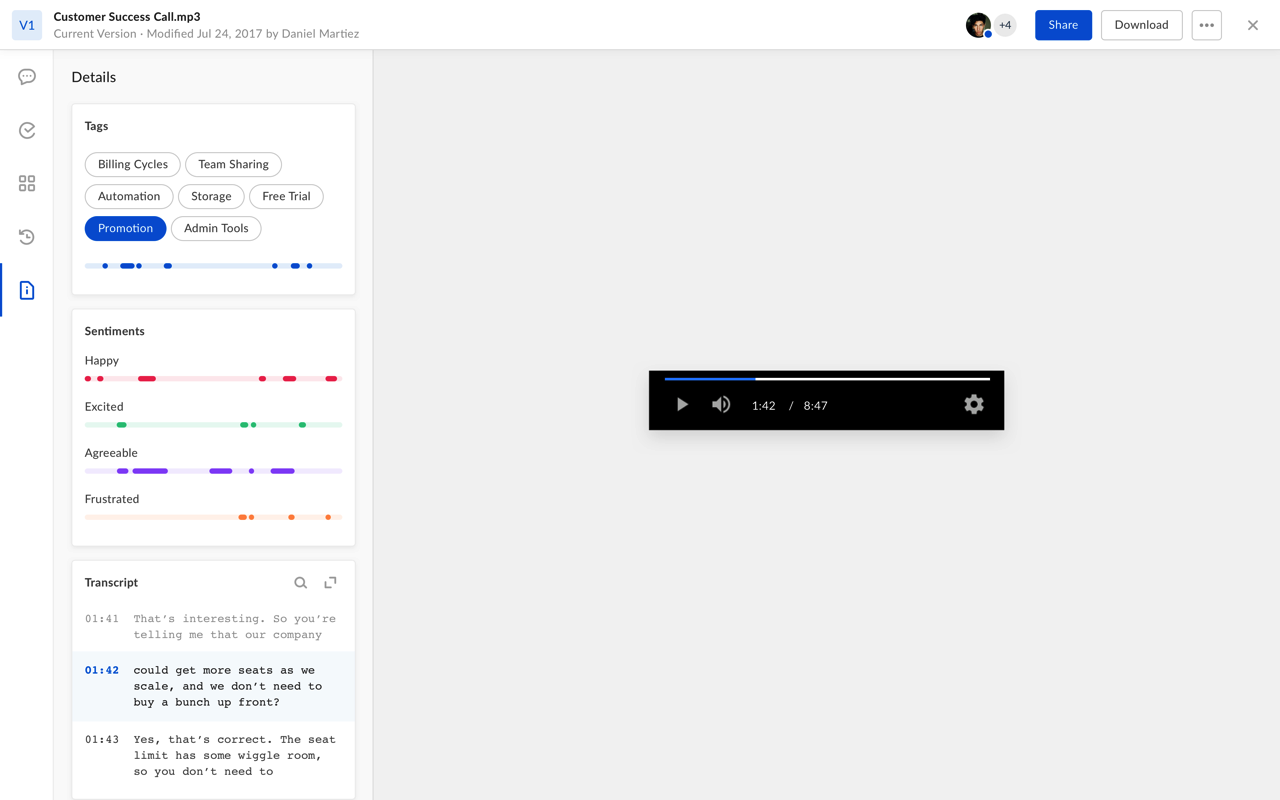Mute the audio with speaker icon
This screenshot has width=1280, height=800.
[x=721, y=405]
